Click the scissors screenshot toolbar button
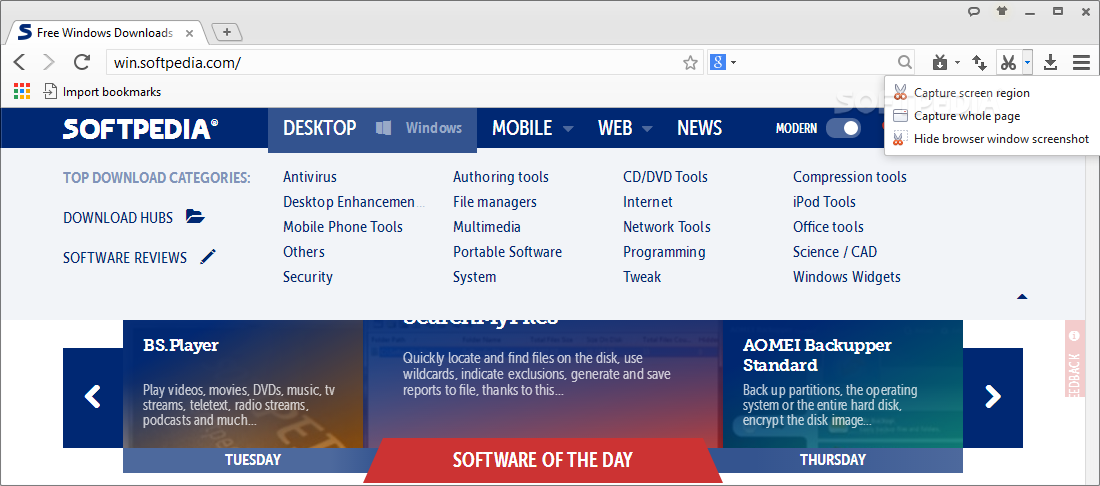The image size is (1100, 486). tap(1008, 63)
